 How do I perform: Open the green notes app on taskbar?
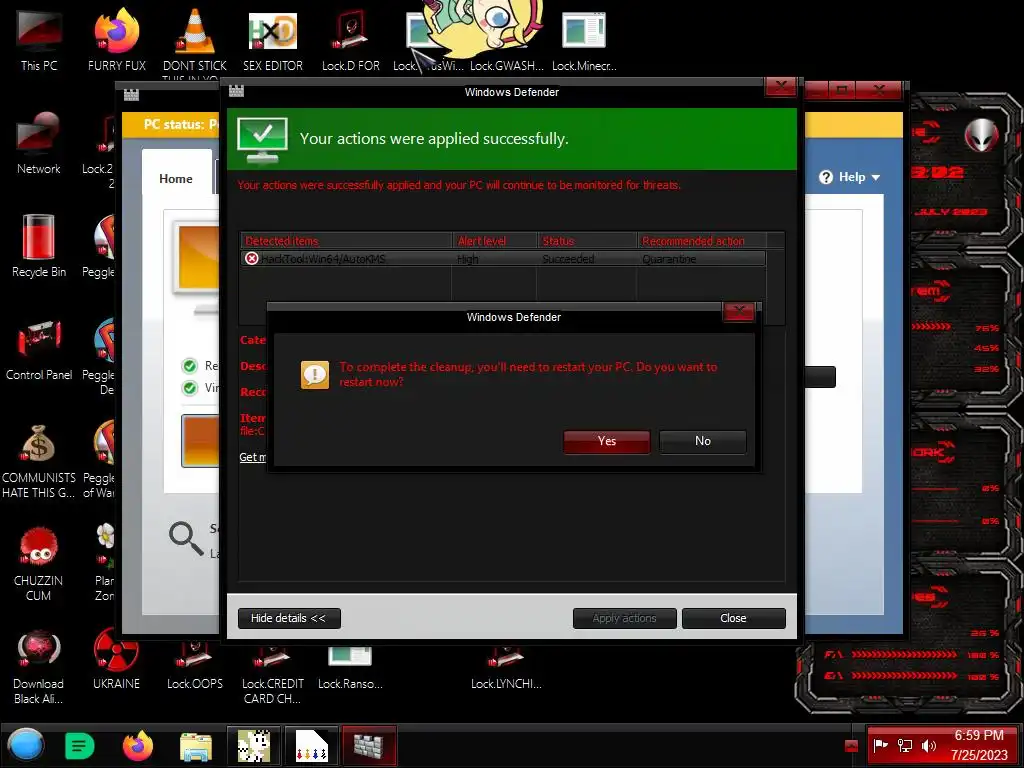(x=79, y=746)
